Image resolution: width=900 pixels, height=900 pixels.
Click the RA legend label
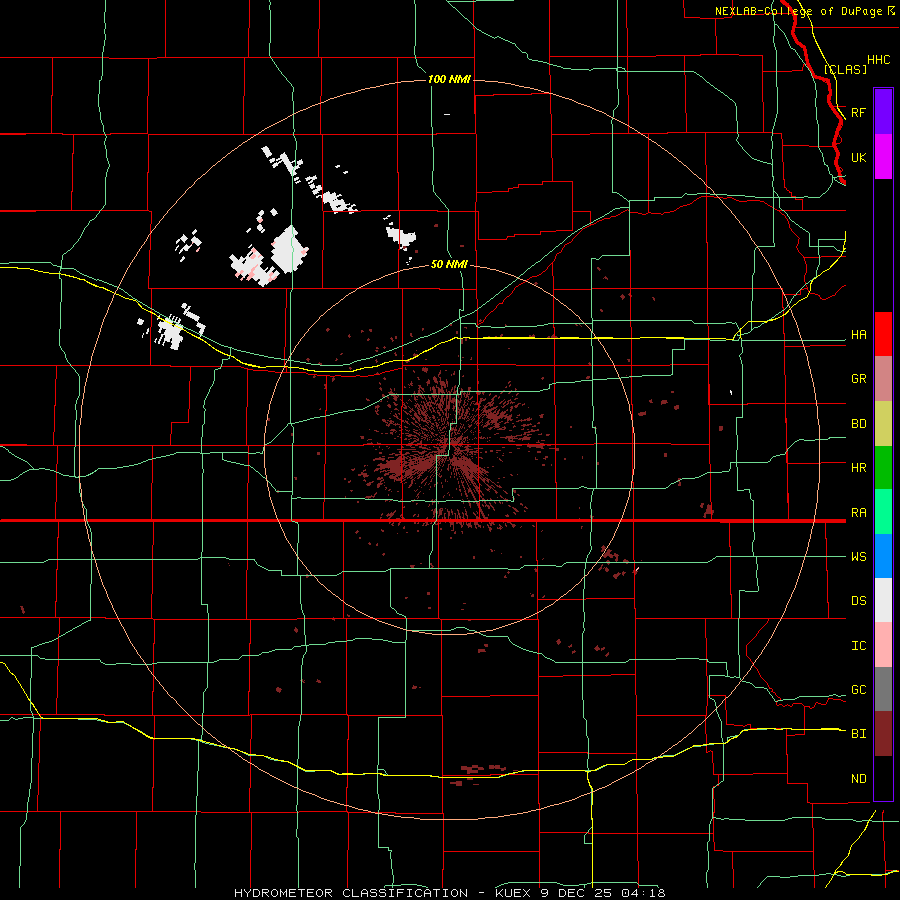point(859,513)
